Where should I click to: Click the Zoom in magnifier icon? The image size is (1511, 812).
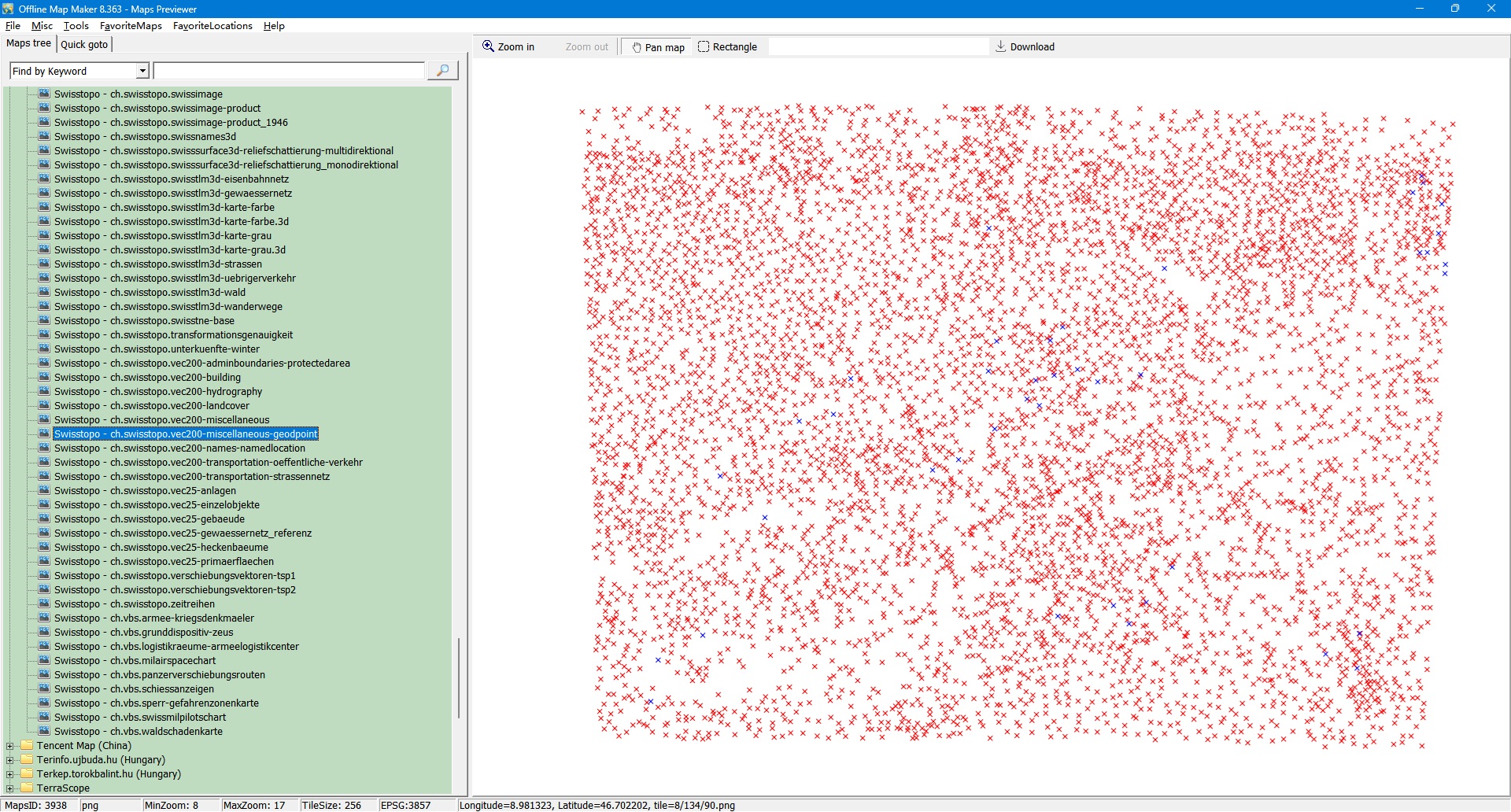[489, 46]
